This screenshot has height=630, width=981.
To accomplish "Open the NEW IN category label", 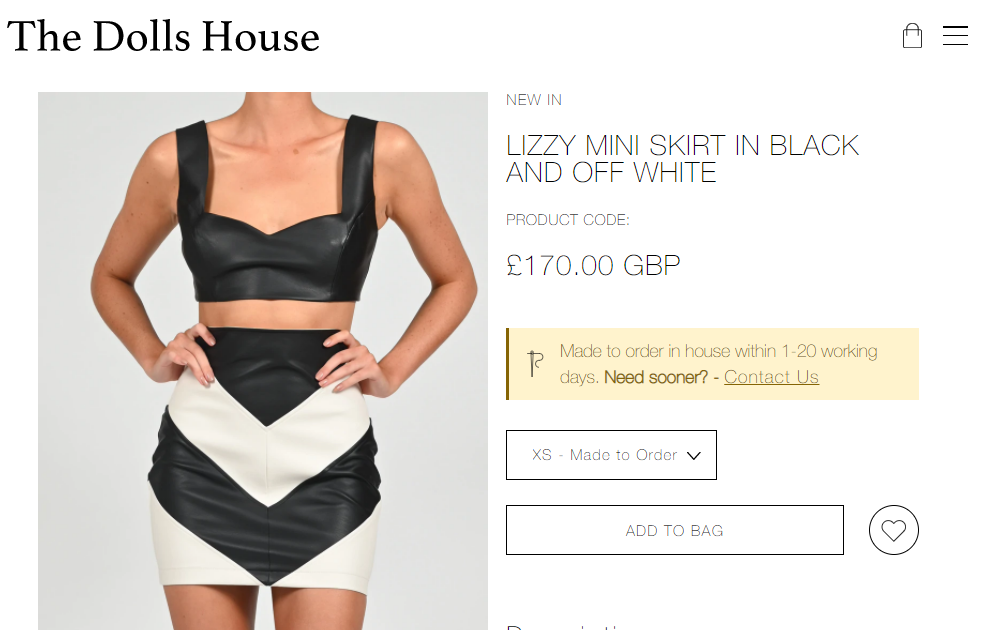I will tap(534, 100).
